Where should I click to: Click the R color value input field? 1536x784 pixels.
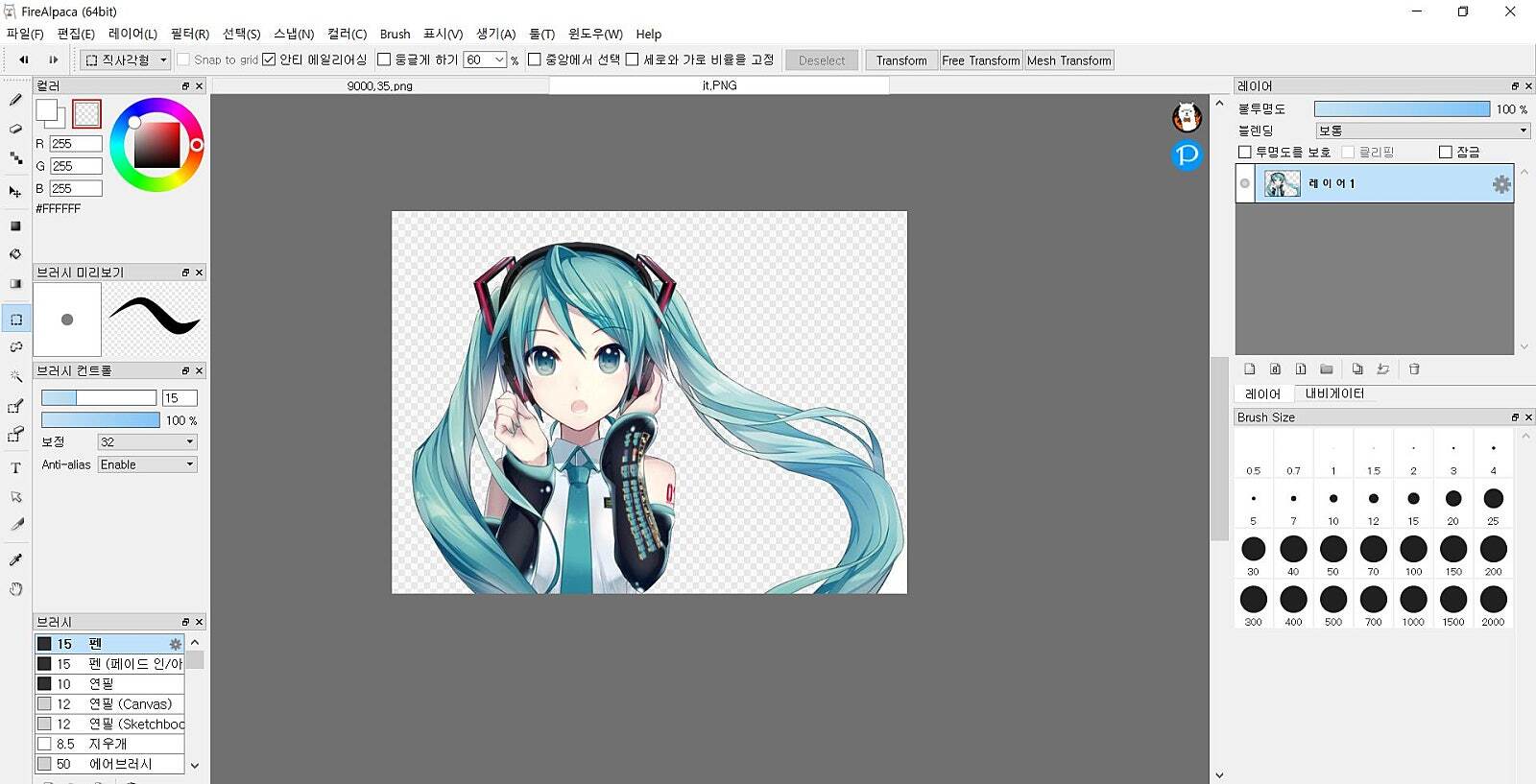(76, 144)
